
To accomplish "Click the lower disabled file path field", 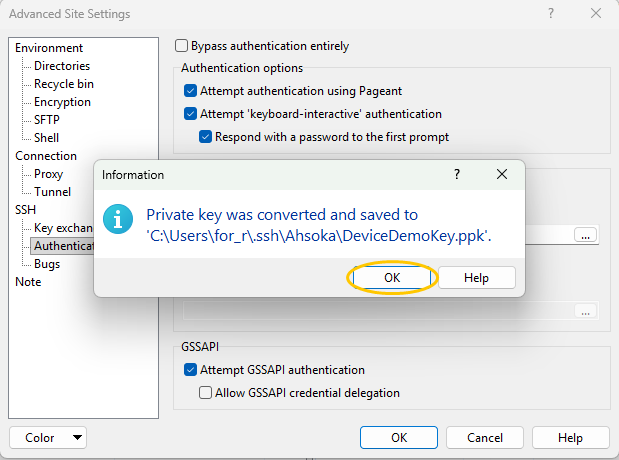I will point(378,311).
